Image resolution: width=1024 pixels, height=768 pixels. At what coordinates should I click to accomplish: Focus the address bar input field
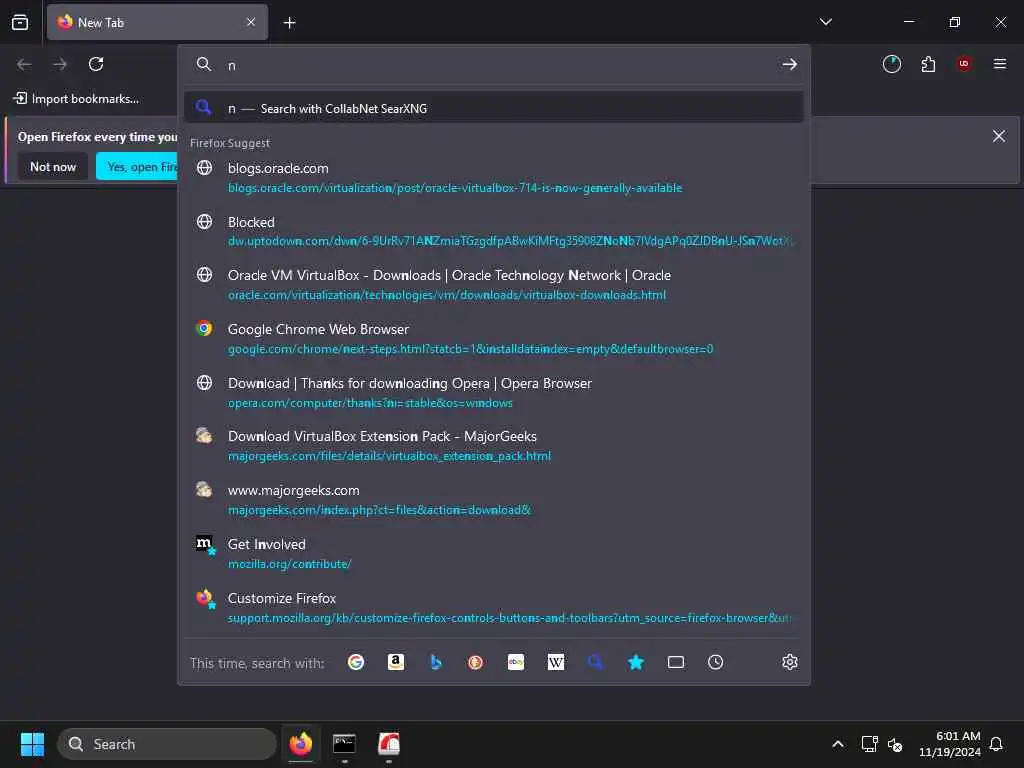(x=496, y=65)
